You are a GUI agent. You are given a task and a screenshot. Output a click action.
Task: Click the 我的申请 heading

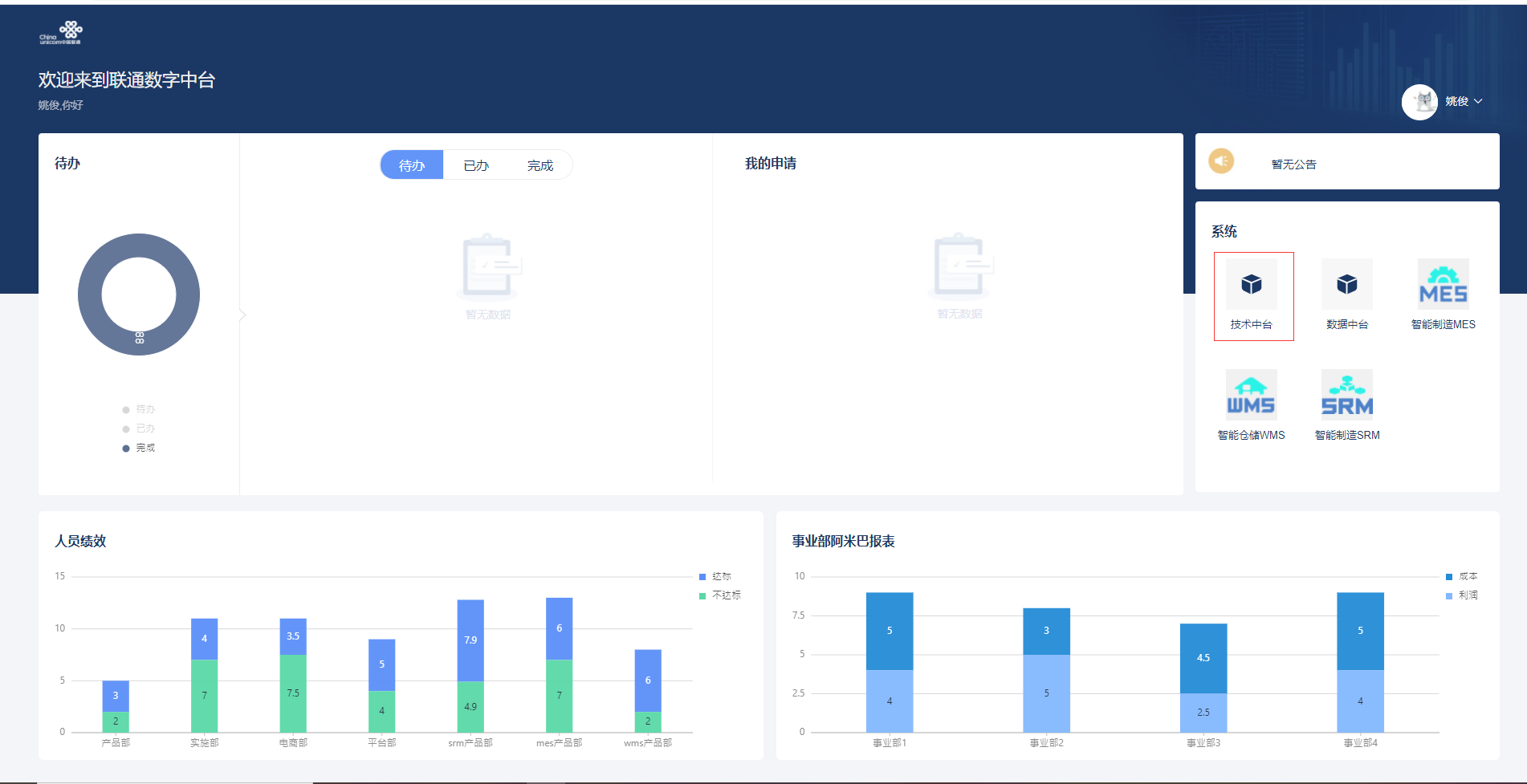(771, 164)
